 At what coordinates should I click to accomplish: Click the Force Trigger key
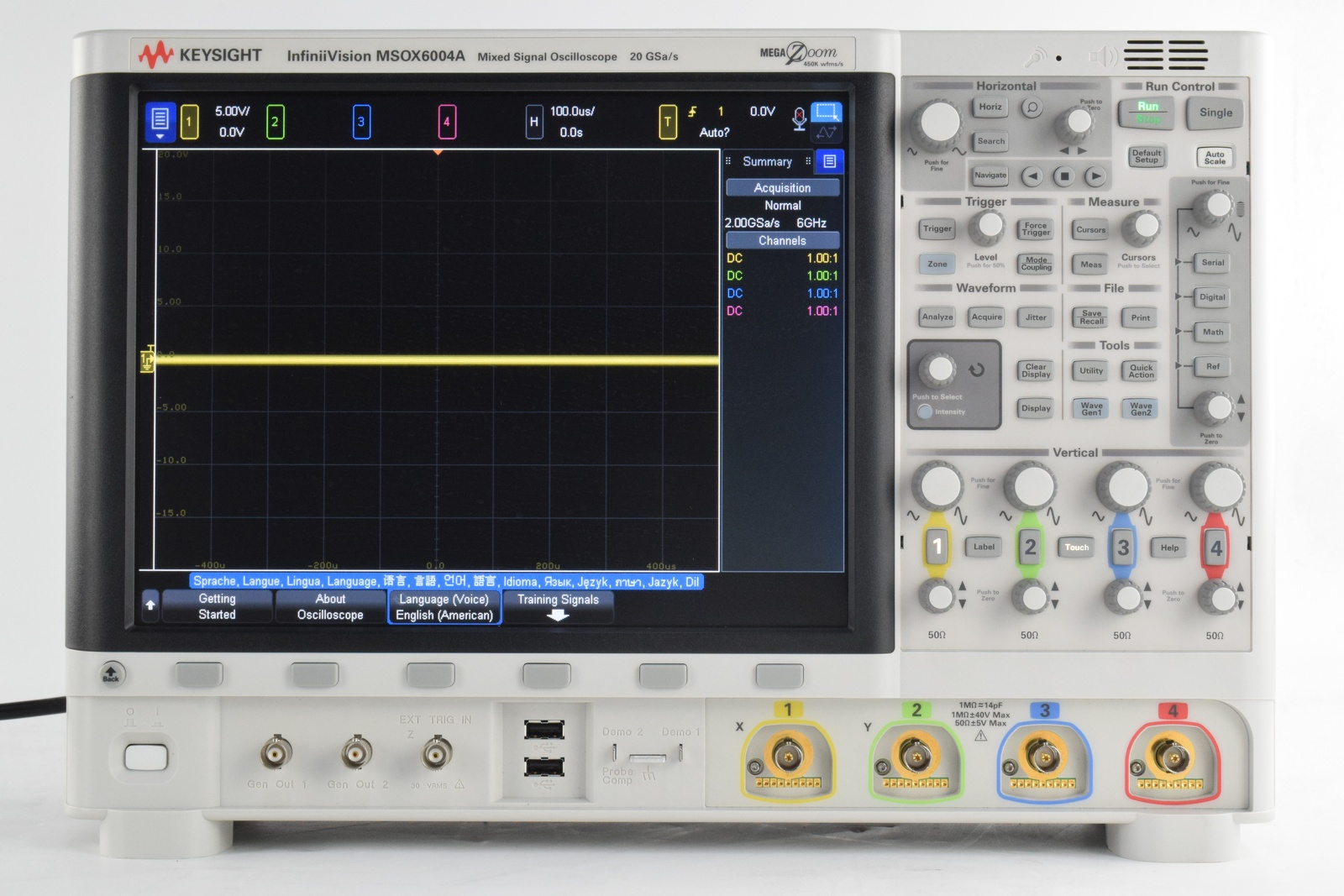pos(1036,229)
